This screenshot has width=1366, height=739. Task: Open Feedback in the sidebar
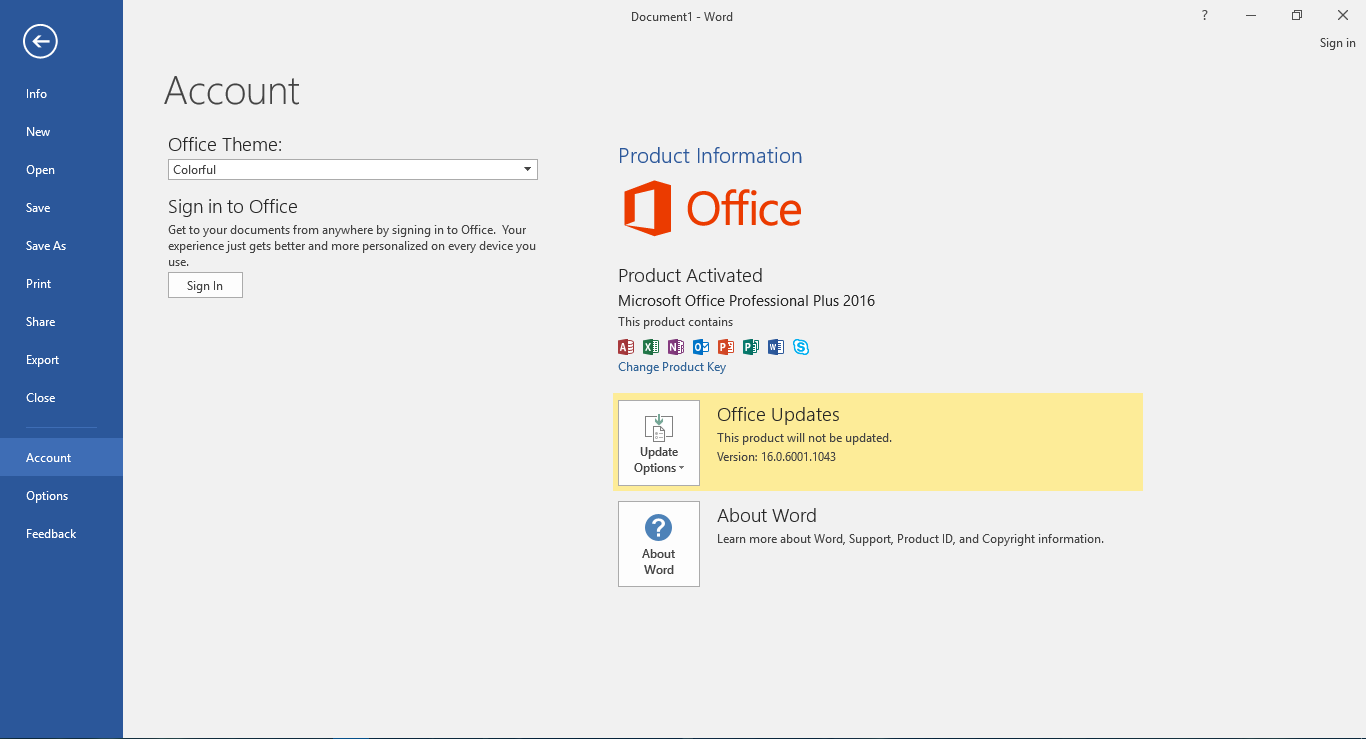(61, 534)
